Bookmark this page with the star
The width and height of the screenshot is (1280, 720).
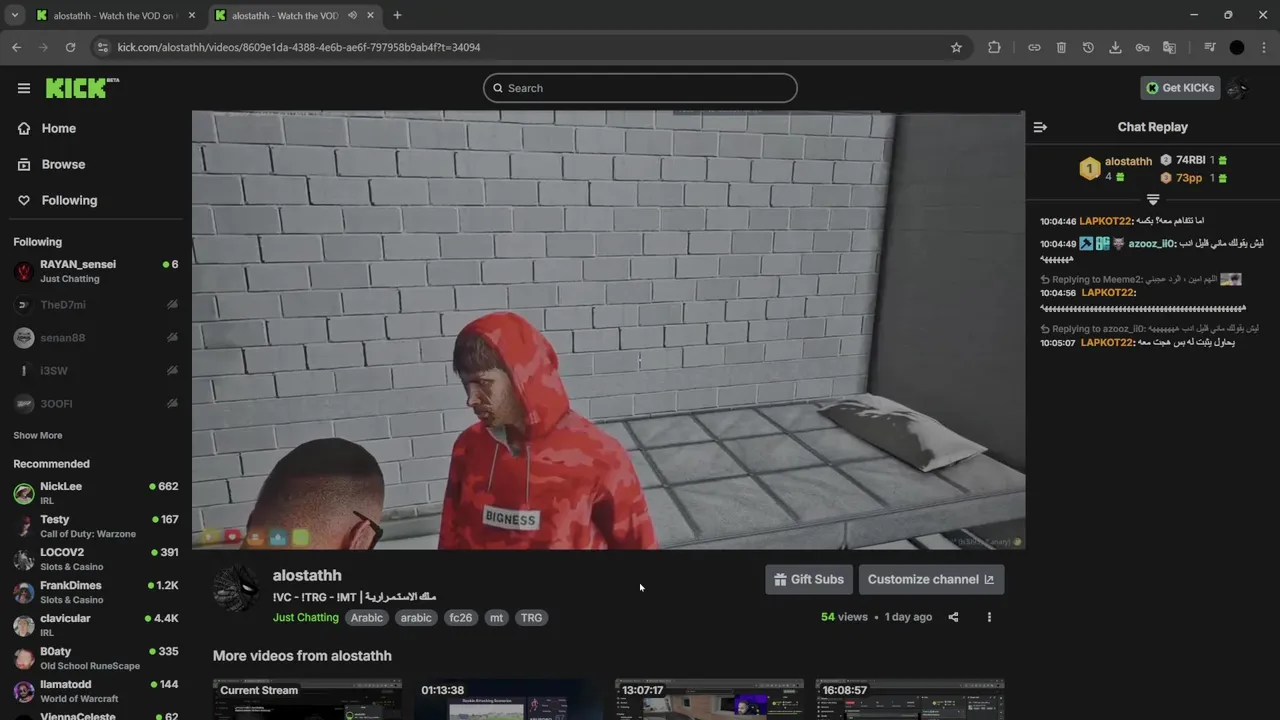click(956, 47)
